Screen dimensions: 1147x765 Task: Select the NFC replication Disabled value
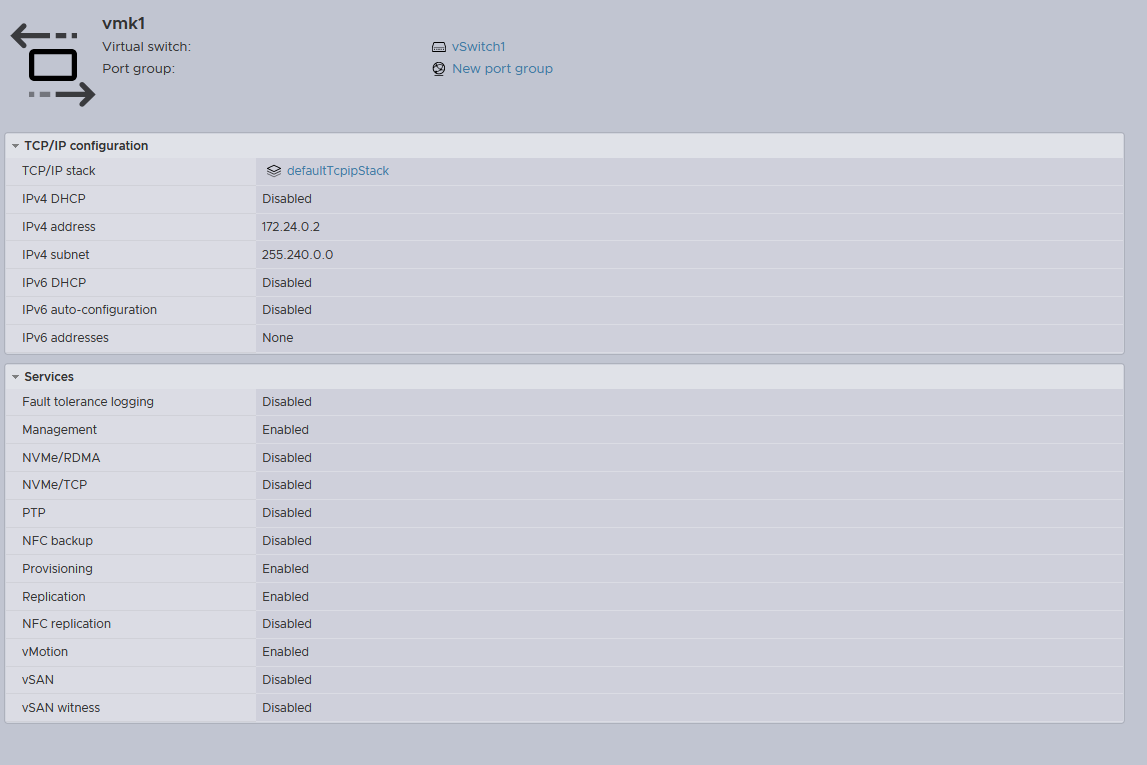pos(287,624)
